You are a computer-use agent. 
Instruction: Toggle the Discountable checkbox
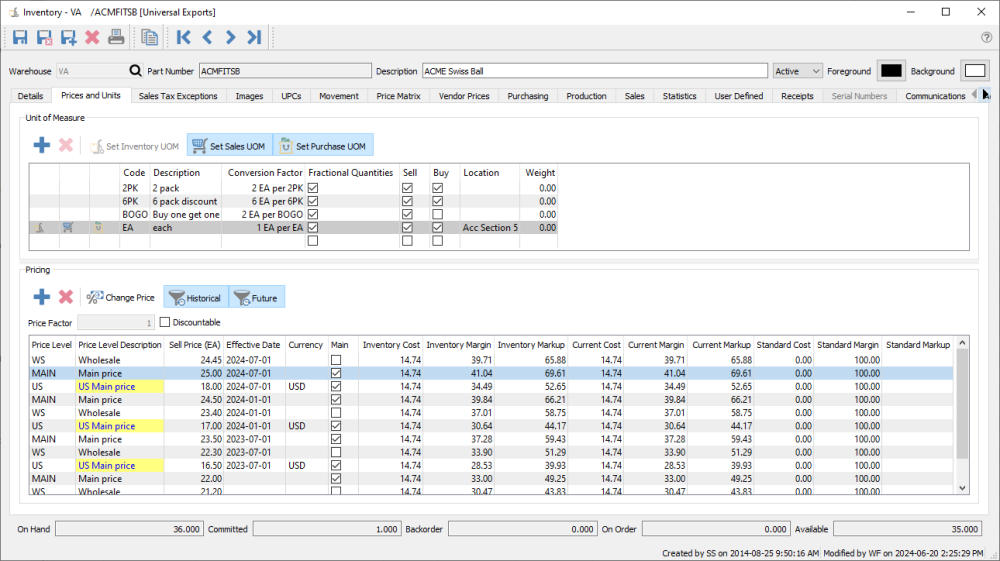coord(166,322)
